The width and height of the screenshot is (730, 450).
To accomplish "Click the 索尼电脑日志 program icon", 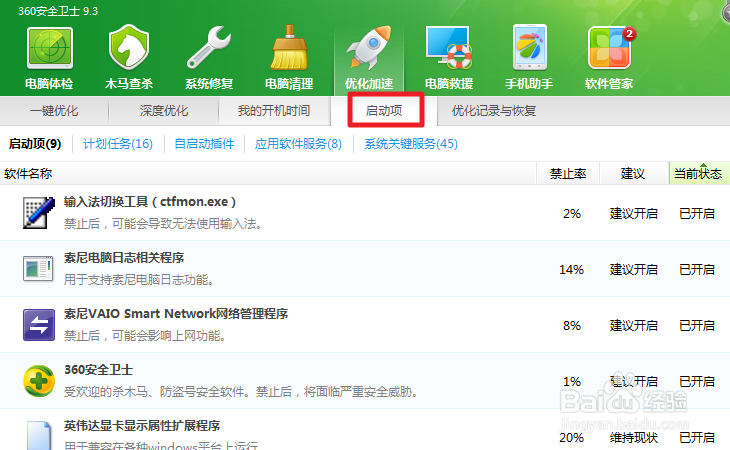I will (x=38, y=269).
